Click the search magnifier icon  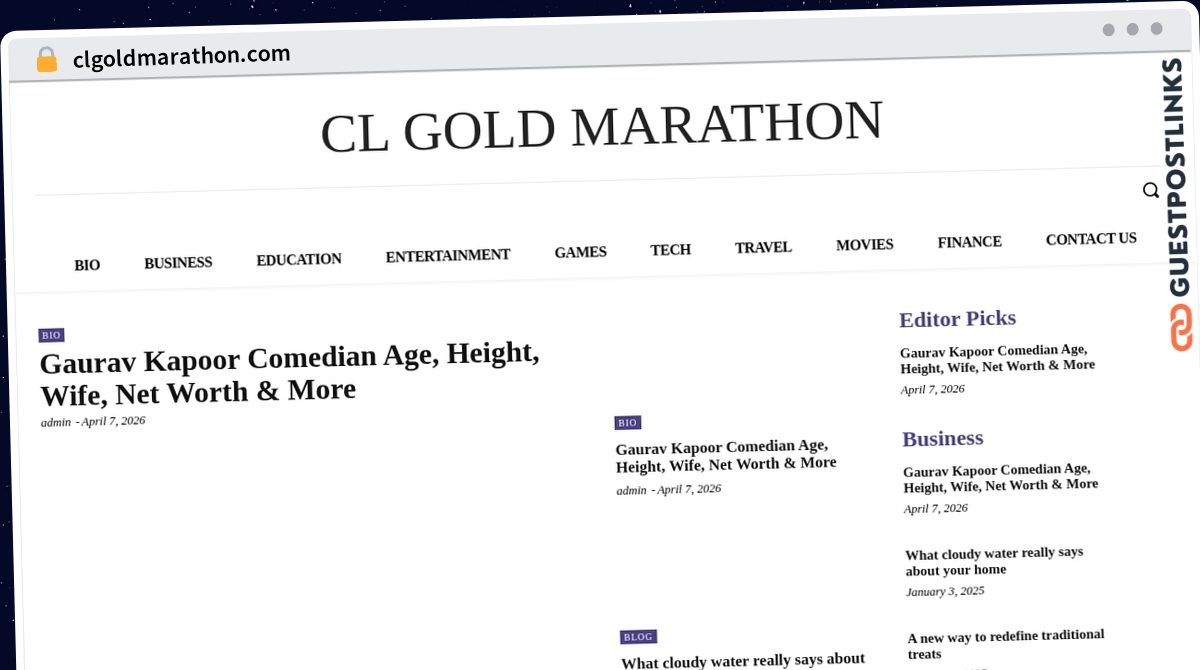pos(1151,190)
